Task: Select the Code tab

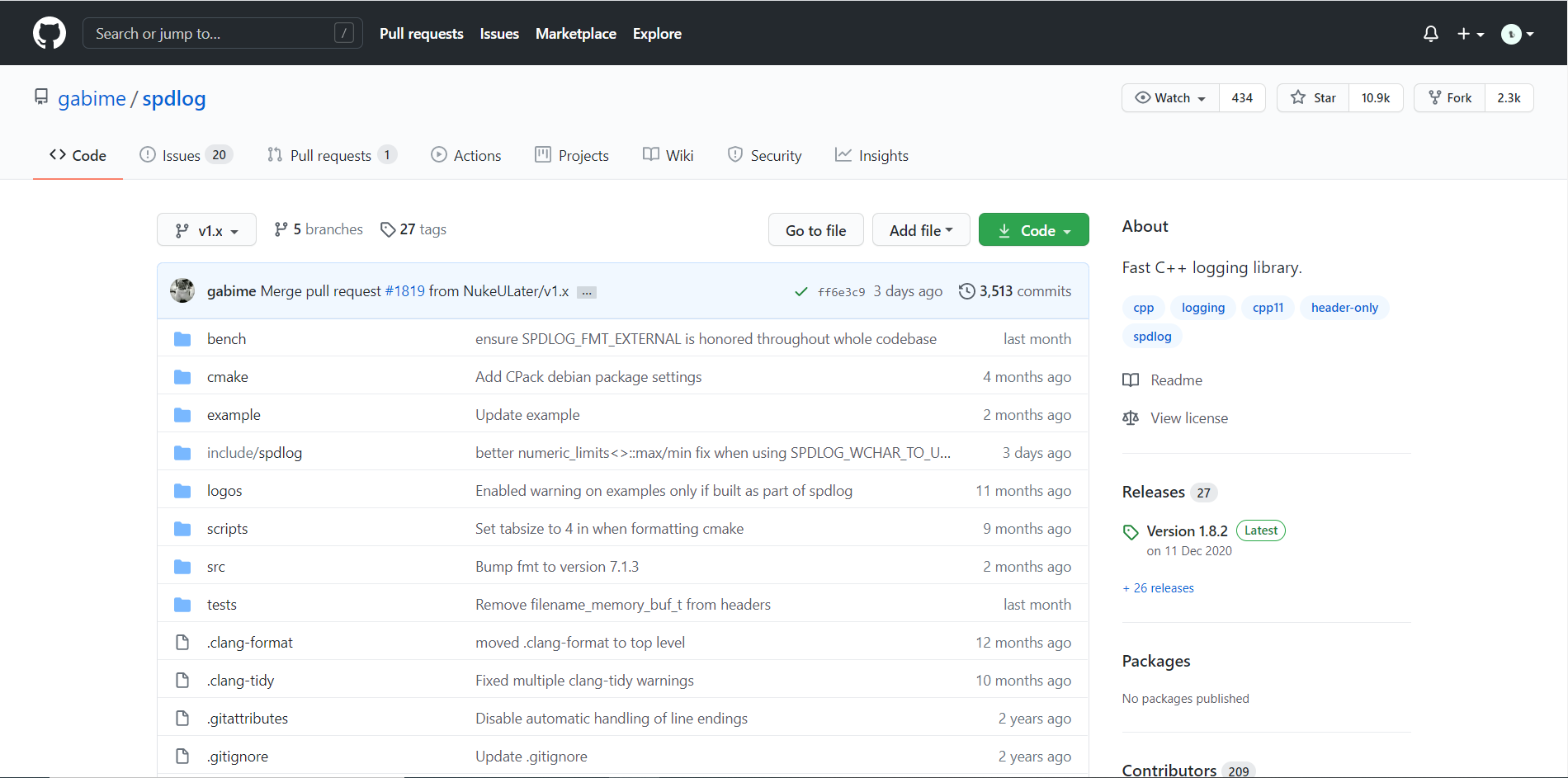Action: 78,155
